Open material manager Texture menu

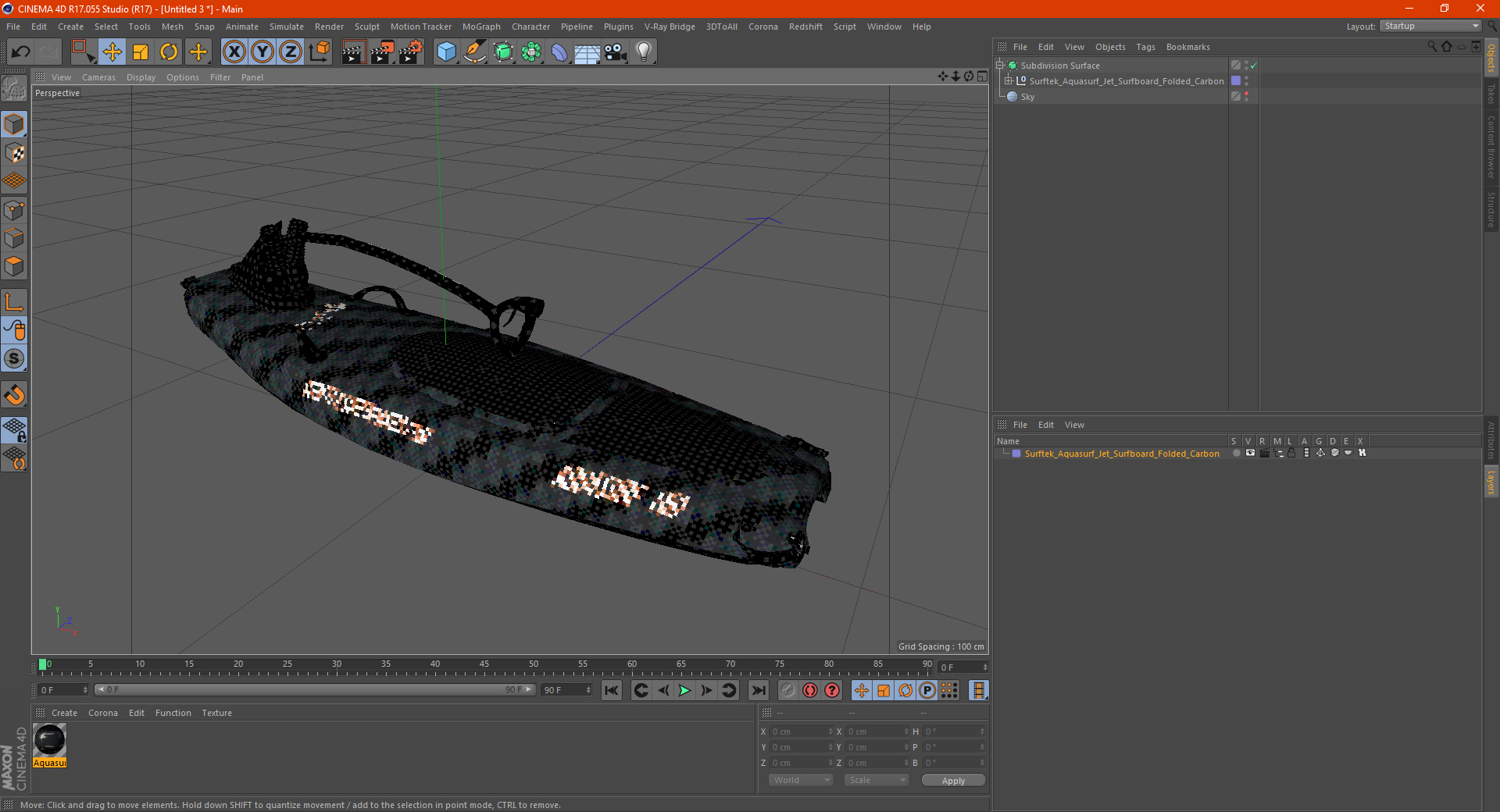(216, 713)
